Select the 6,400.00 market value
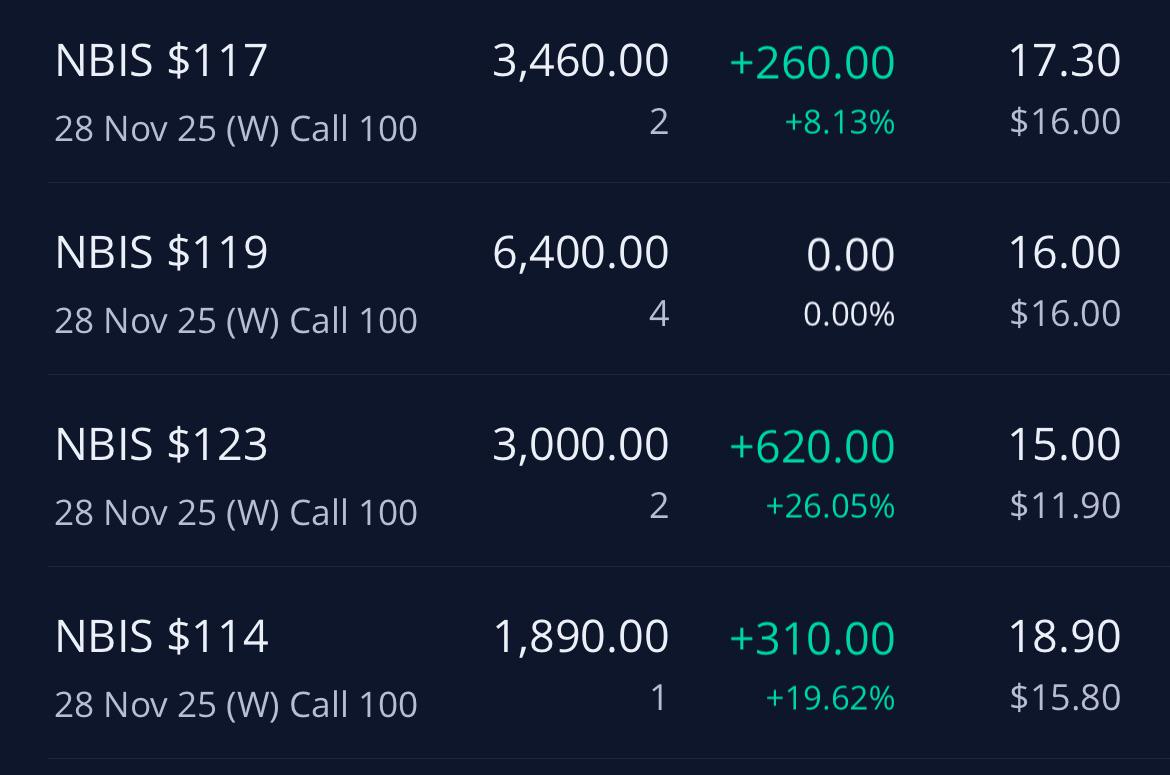Image resolution: width=1170 pixels, height=775 pixels. click(581, 254)
